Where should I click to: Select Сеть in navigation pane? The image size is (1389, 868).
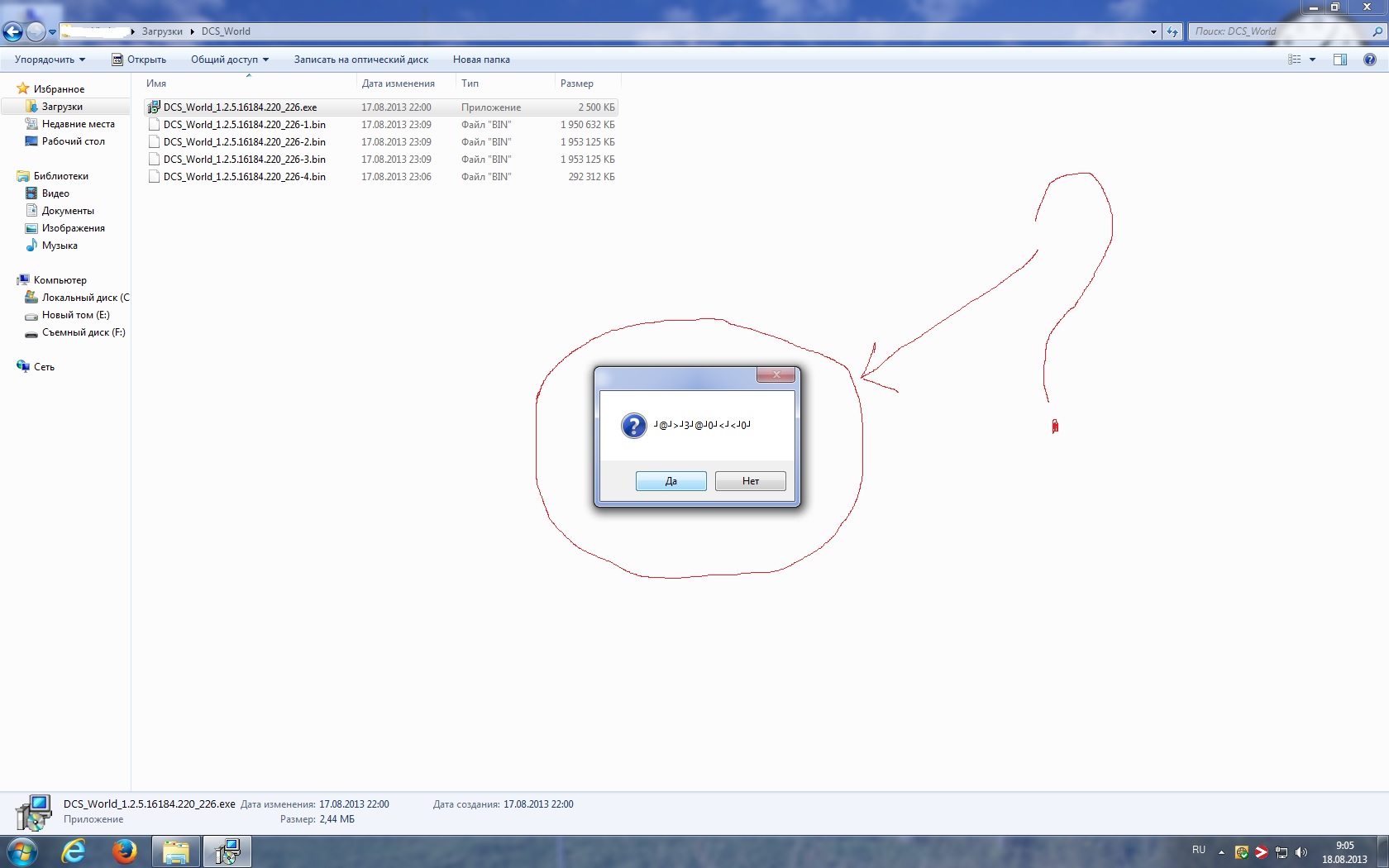[36, 367]
